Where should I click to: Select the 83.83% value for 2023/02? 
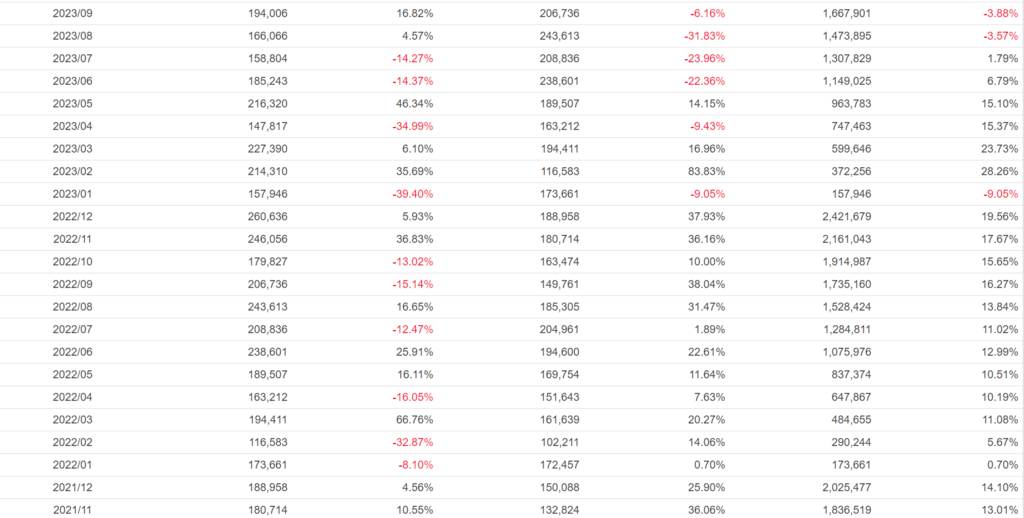tap(704, 171)
